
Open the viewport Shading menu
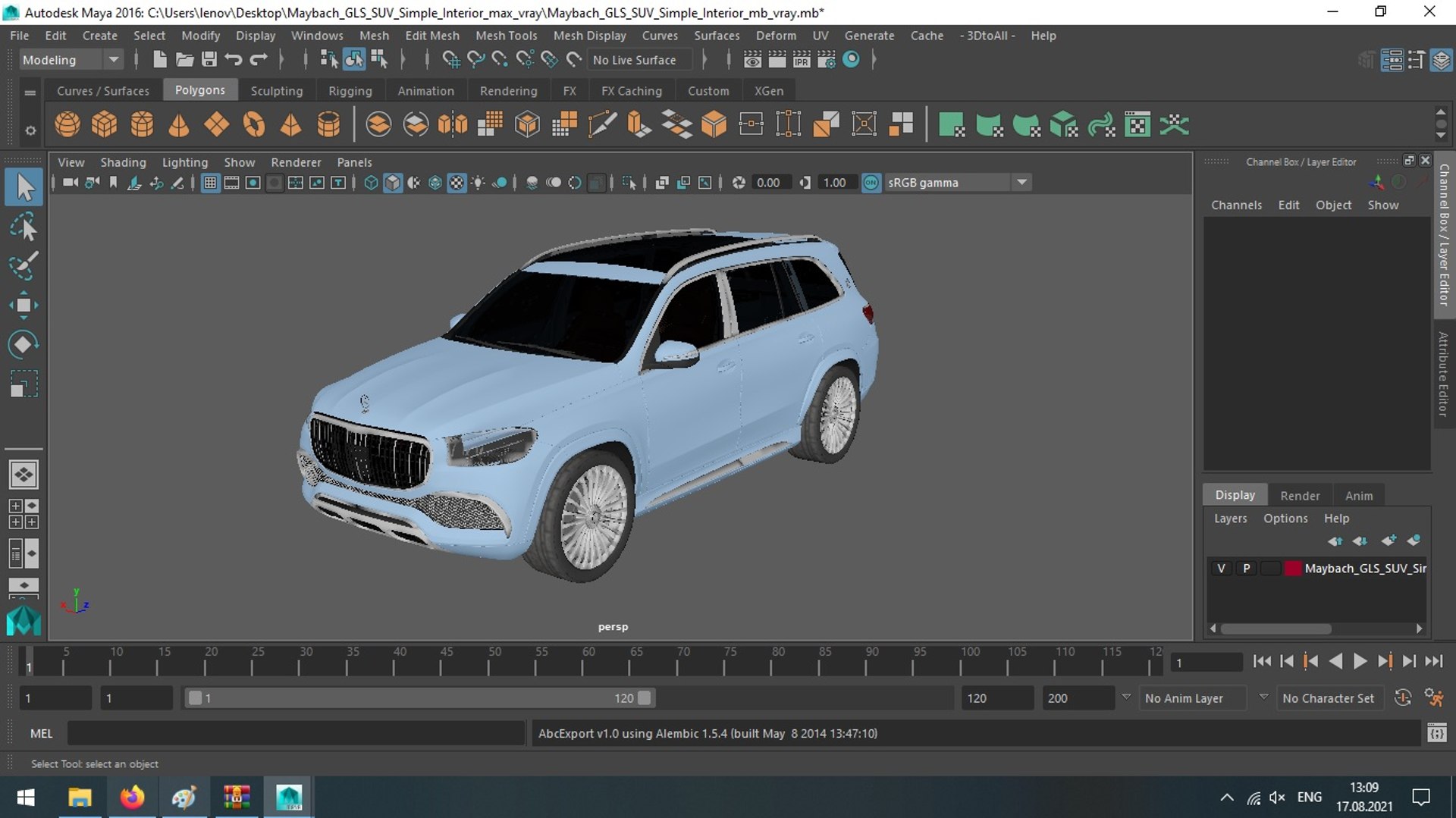(123, 162)
